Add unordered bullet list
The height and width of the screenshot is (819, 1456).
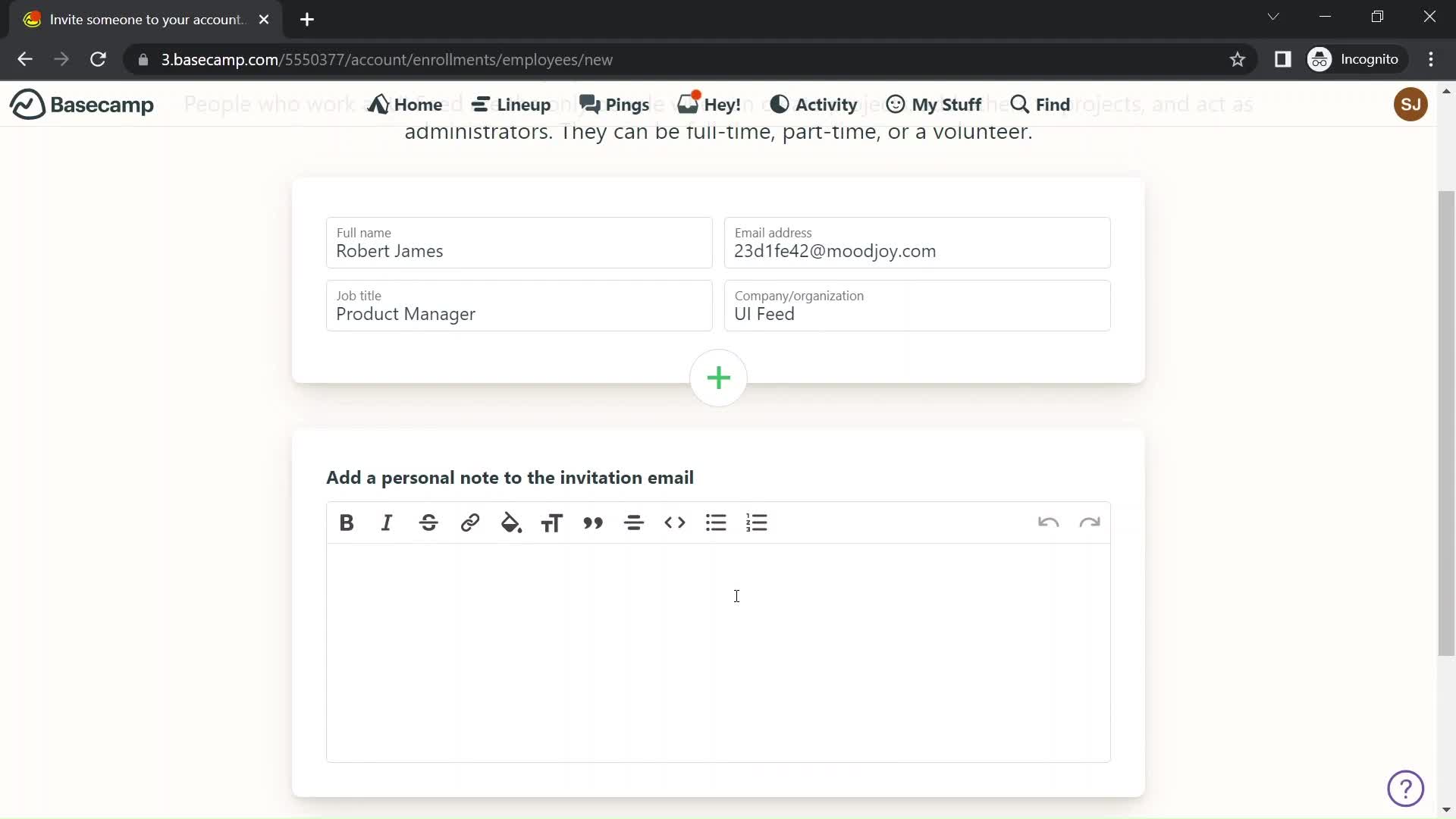(x=715, y=522)
